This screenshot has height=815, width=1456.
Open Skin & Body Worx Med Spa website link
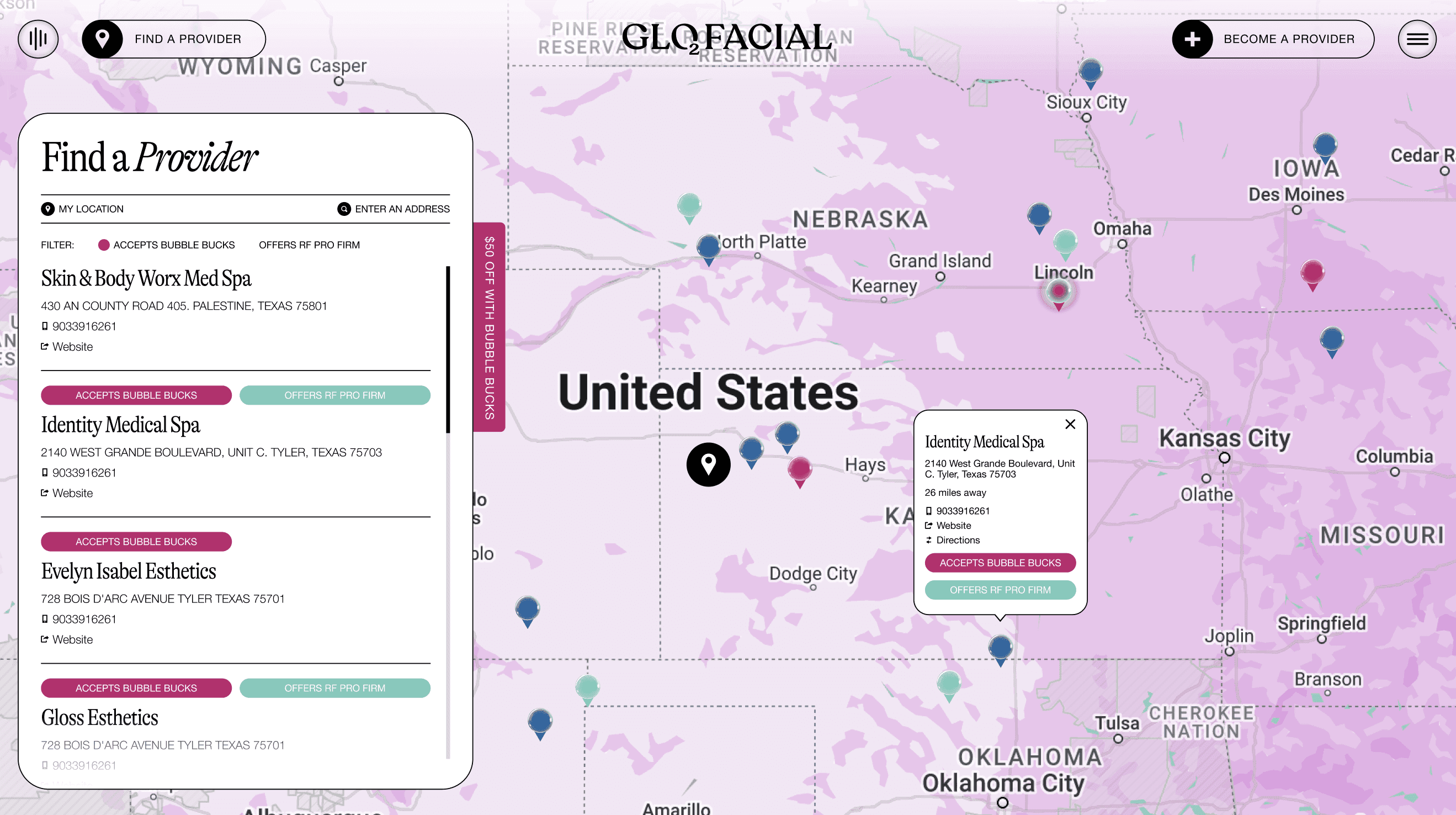coord(67,347)
